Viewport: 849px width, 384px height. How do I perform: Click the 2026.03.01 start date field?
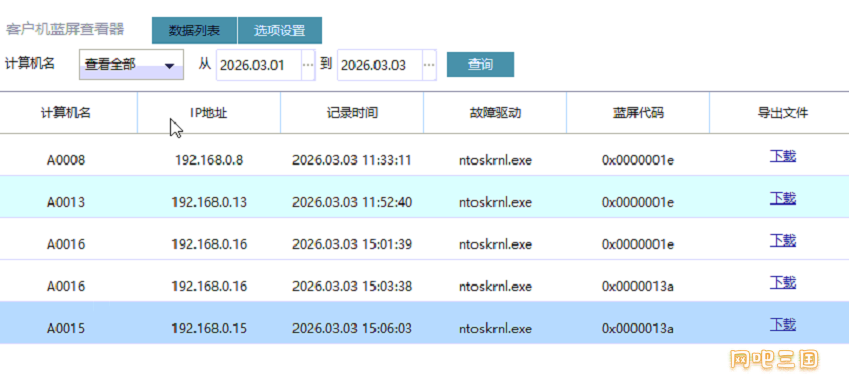[259, 65]
